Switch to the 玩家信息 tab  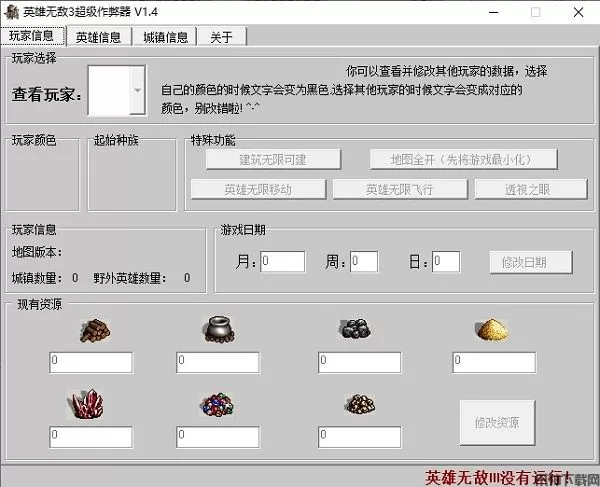33,36
